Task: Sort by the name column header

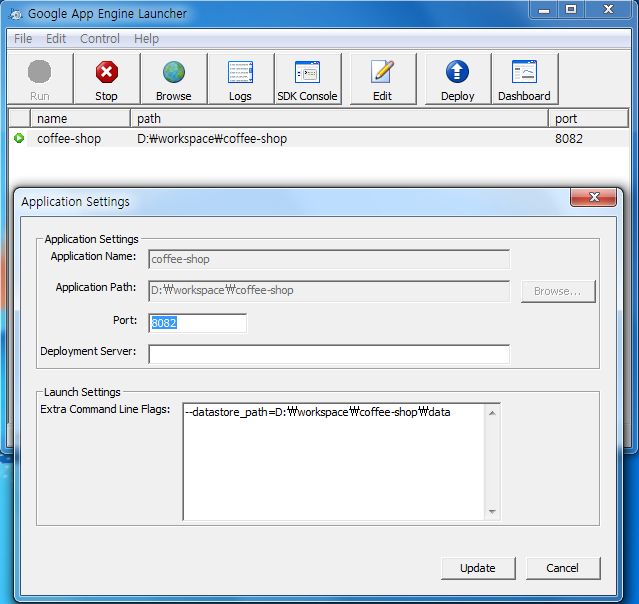Action: (x=80, y=119)
